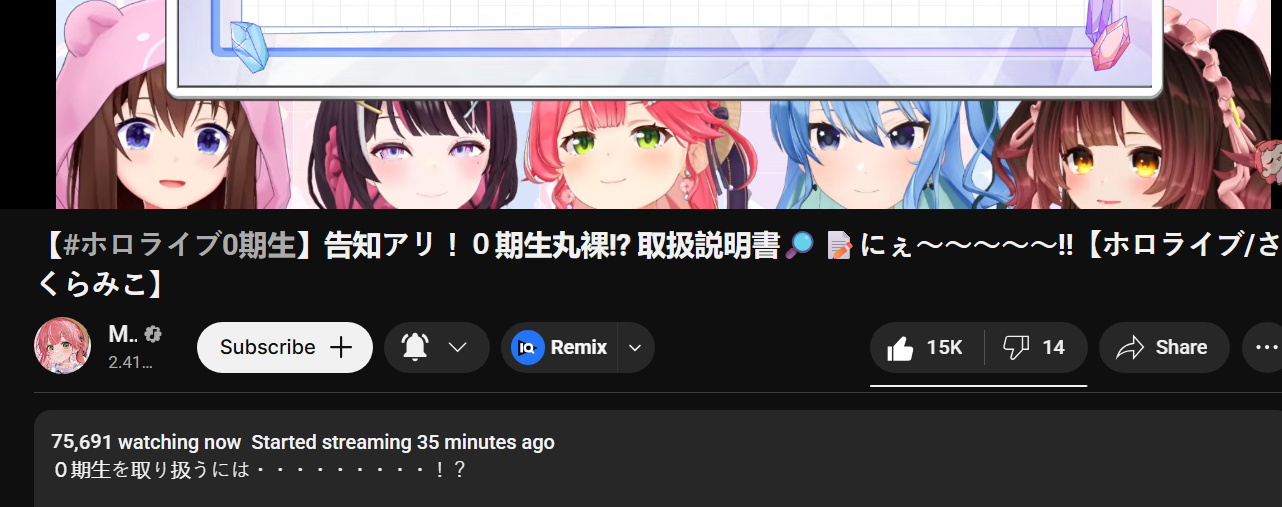Screen dimensions: 1282x507
Task: Click the verified checkmark badge beside channel name
Action: tap(153, 334)
